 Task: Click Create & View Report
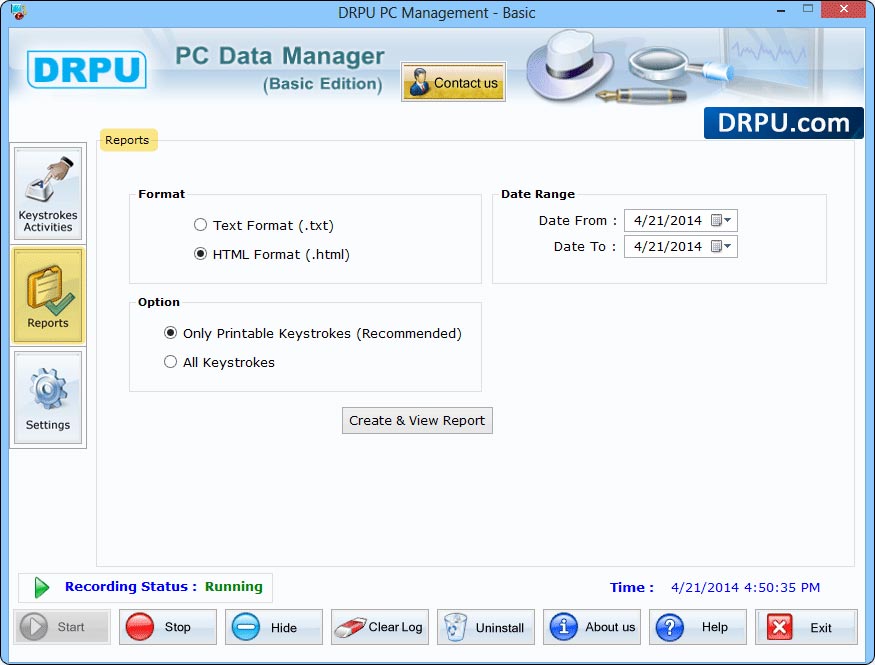tap(417, 421)
